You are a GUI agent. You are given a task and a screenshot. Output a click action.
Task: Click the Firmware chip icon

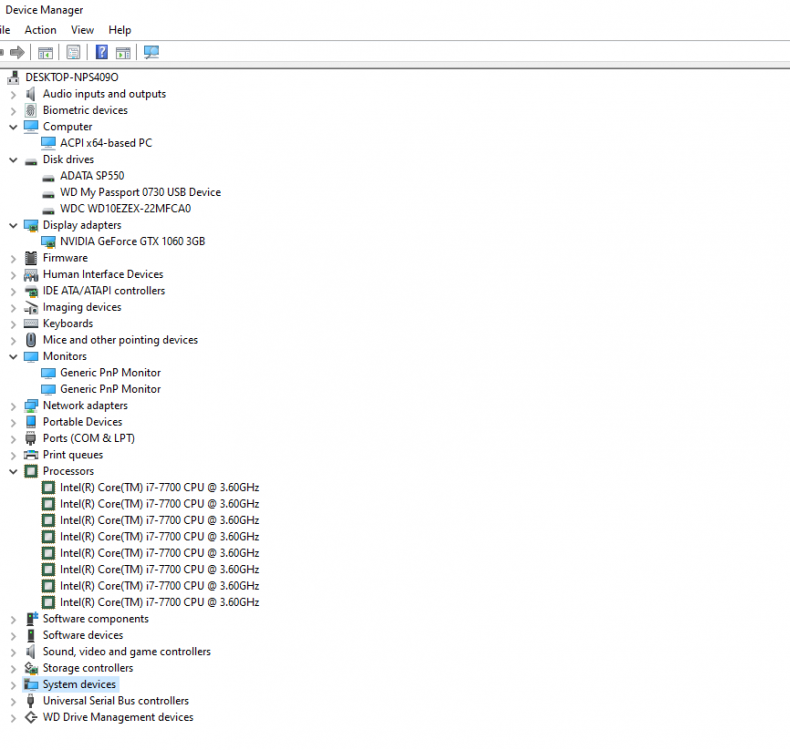[31, 258]
